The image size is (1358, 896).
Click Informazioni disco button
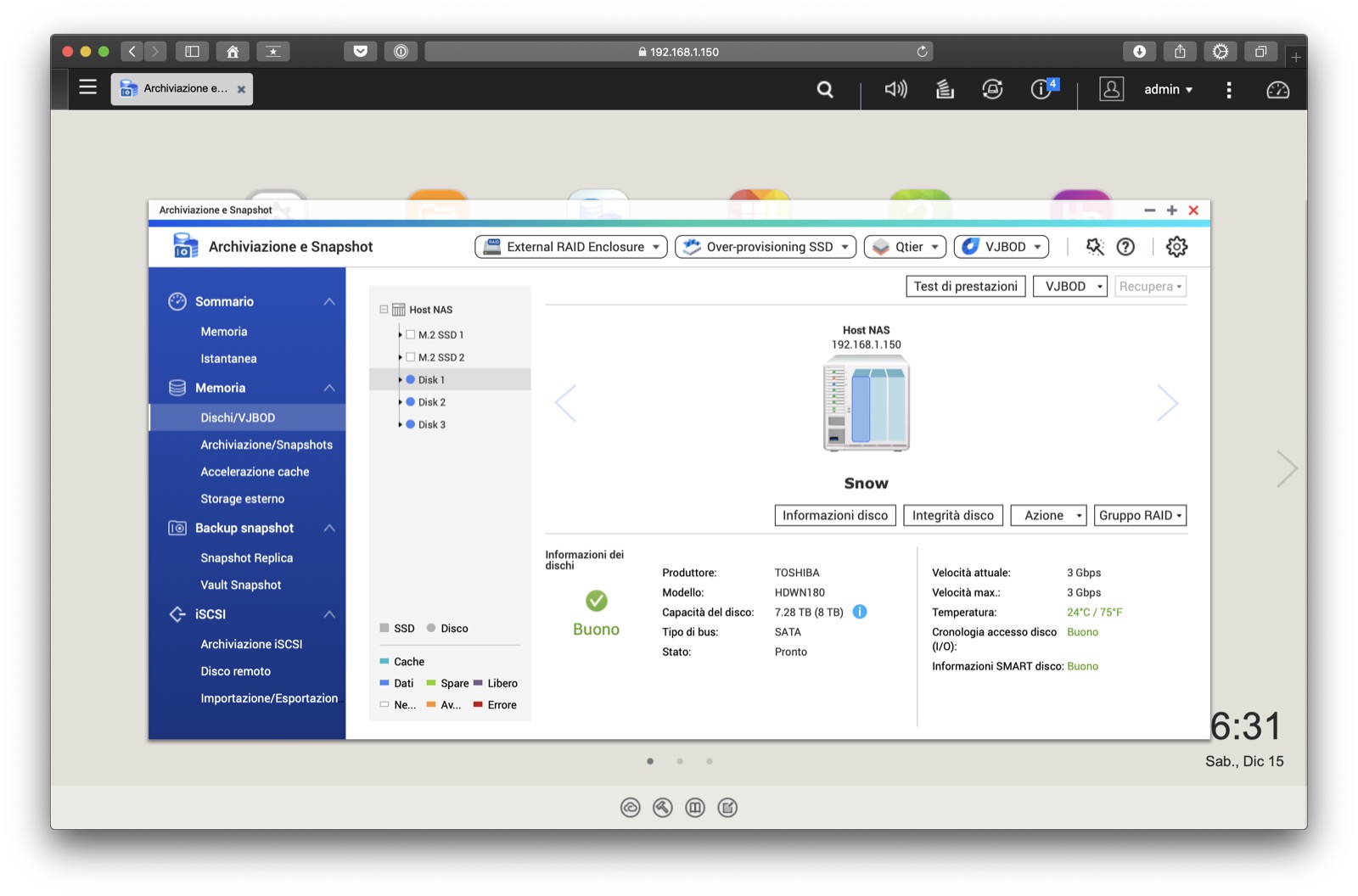pos(835,516)
